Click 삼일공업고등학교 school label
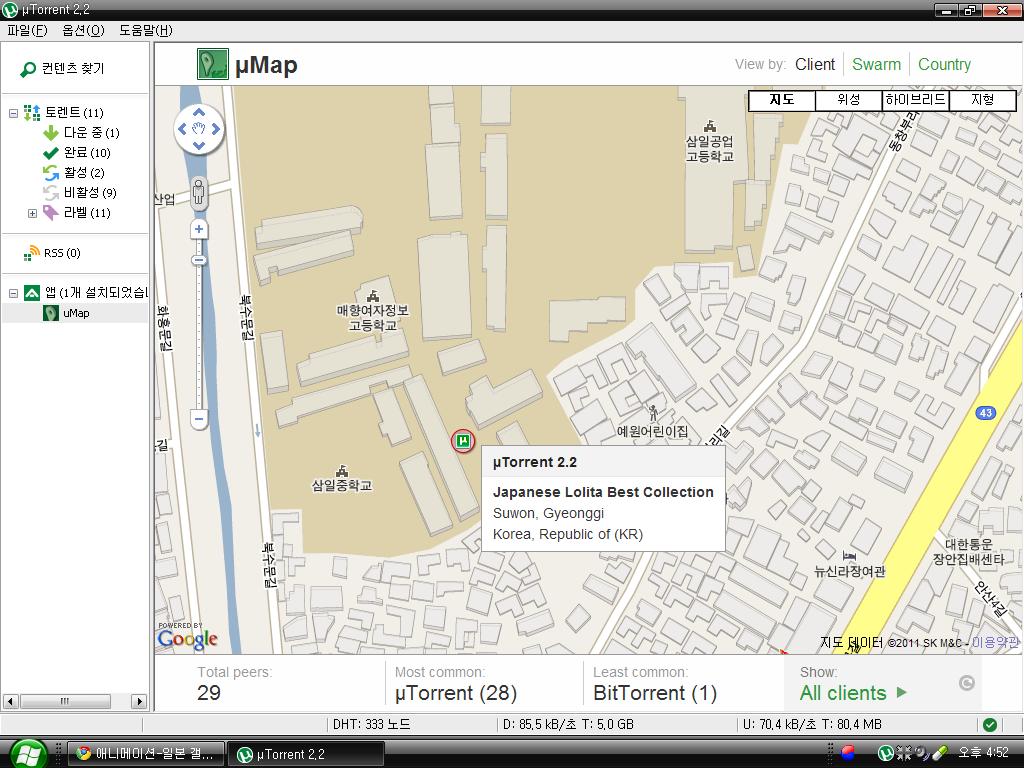 [709, 149]
